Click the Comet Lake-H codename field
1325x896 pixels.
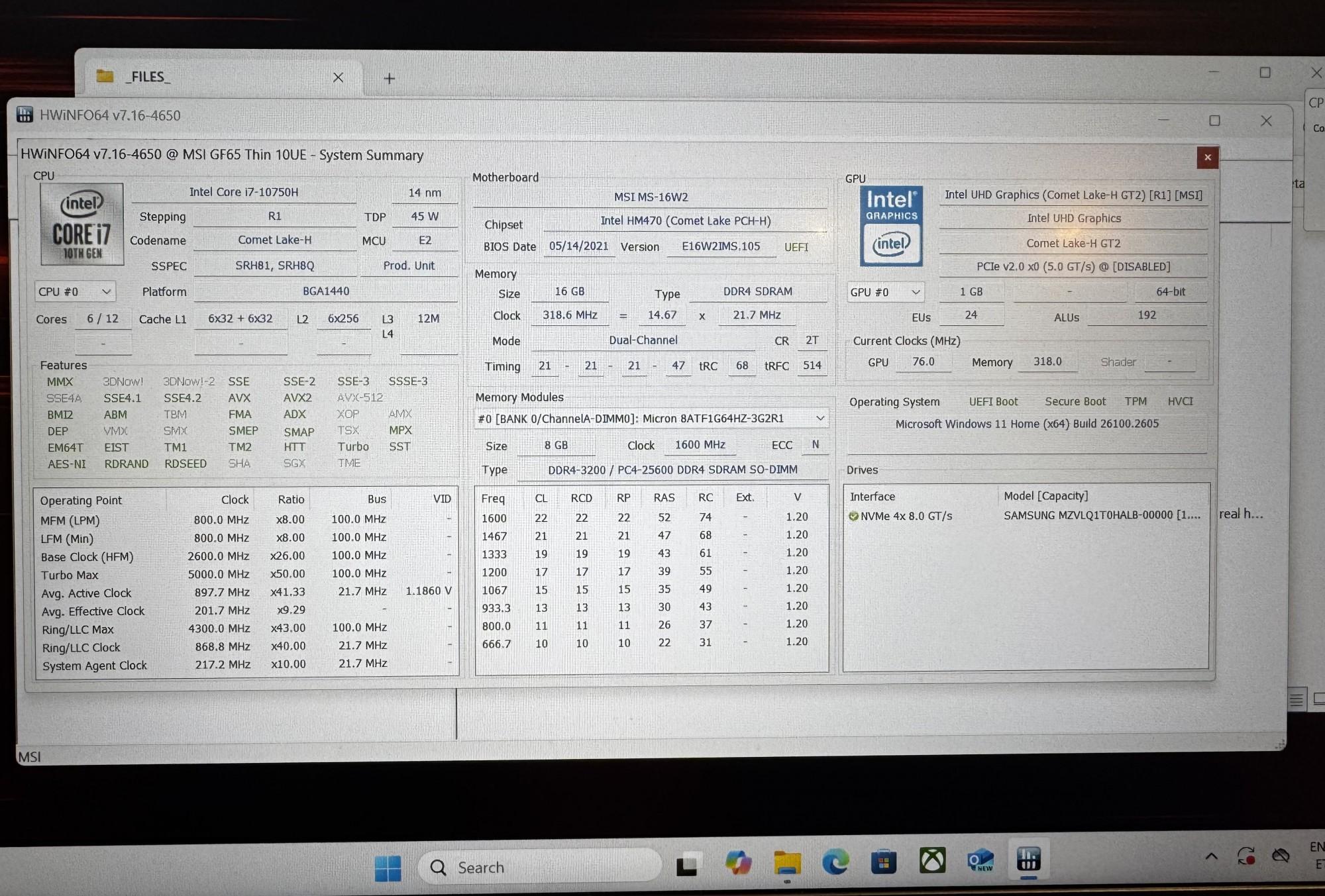(274, 240)
